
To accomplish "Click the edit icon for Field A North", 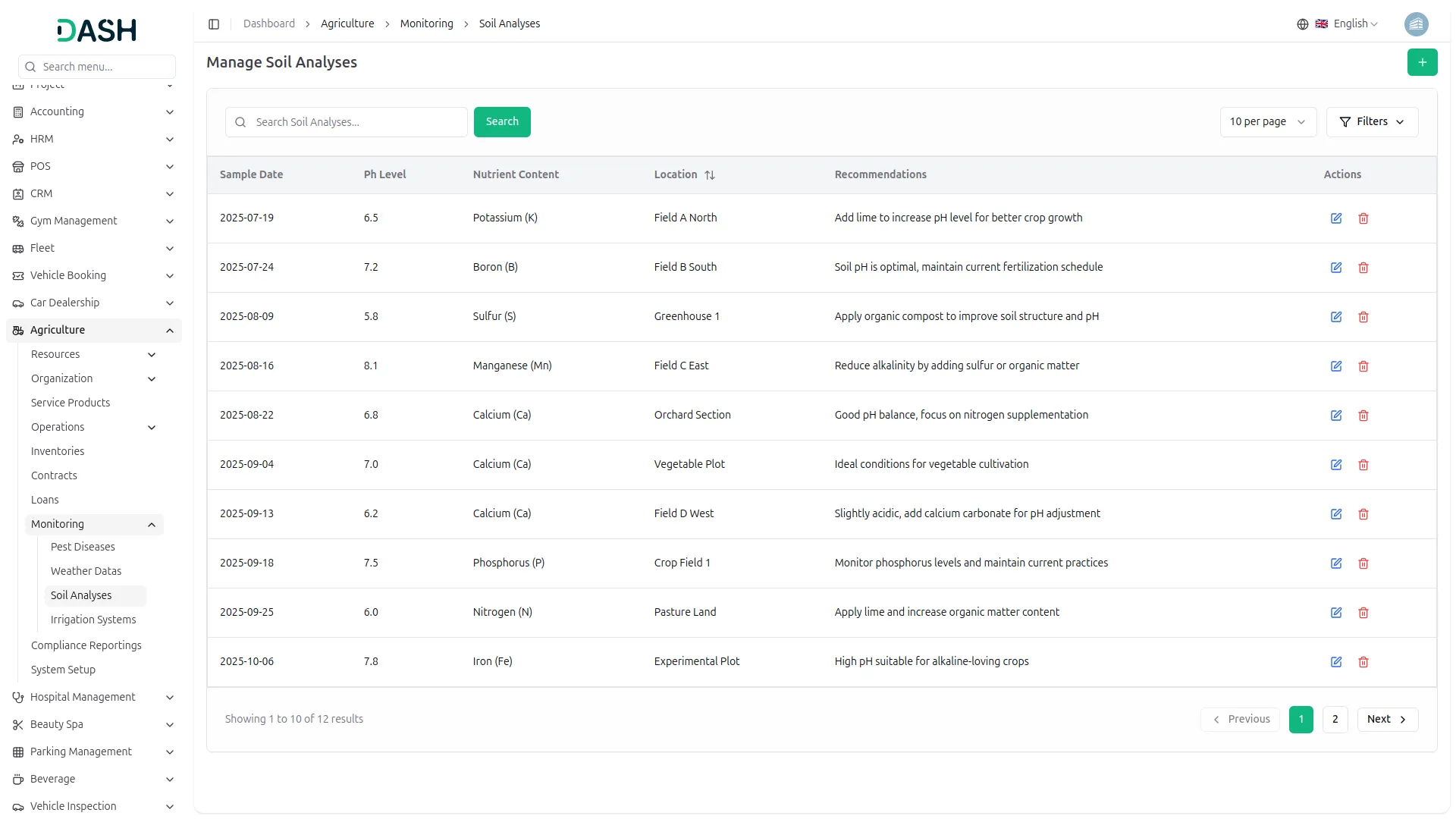I will [x=1336, y=218].
